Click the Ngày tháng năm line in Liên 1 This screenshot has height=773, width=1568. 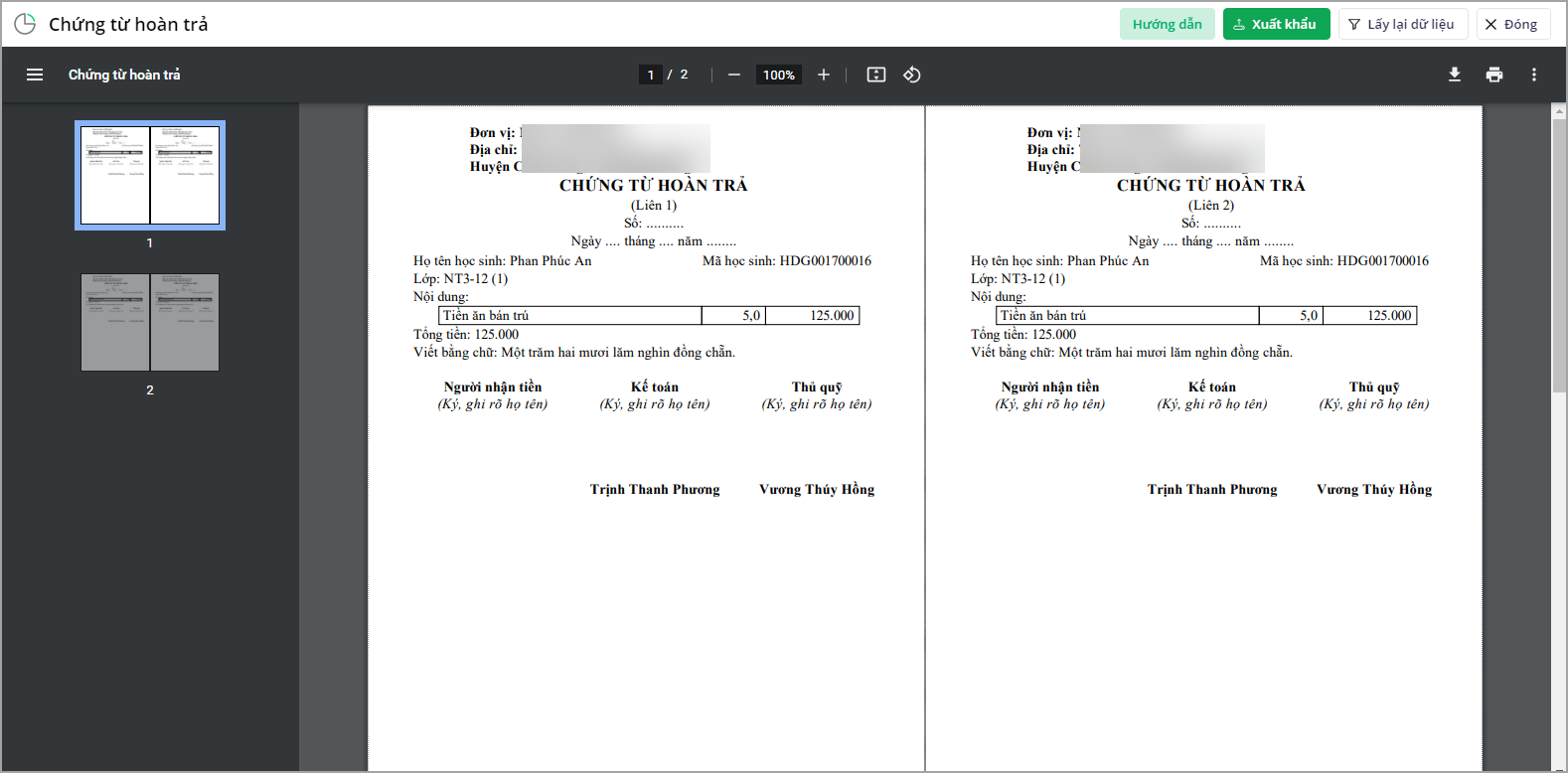[654, 241]
